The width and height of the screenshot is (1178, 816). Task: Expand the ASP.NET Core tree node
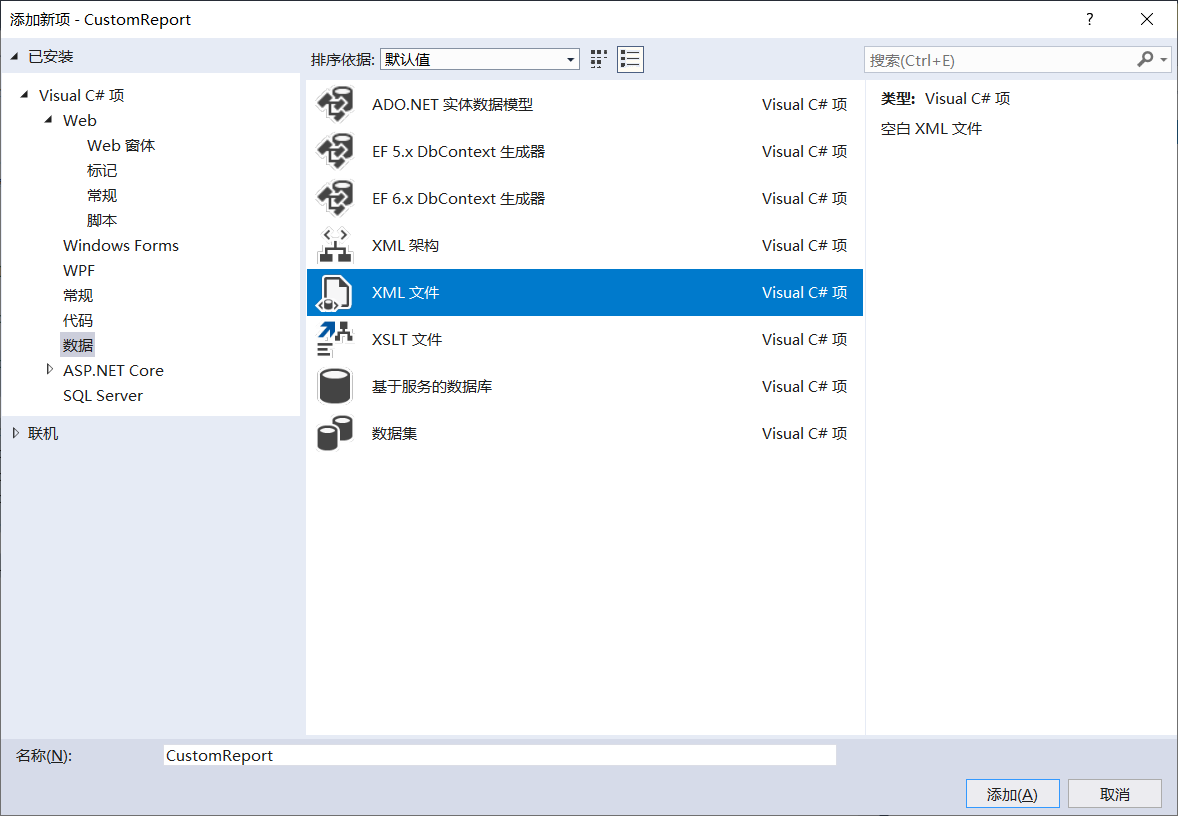click(51, 370)
